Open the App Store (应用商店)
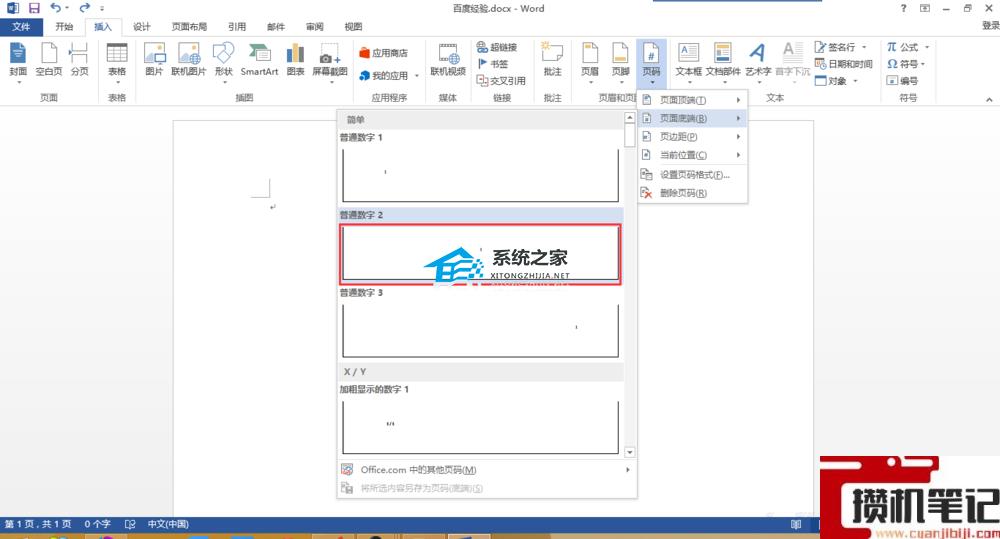This screenshot has height=539, width=1000. (x=383, y=53)
